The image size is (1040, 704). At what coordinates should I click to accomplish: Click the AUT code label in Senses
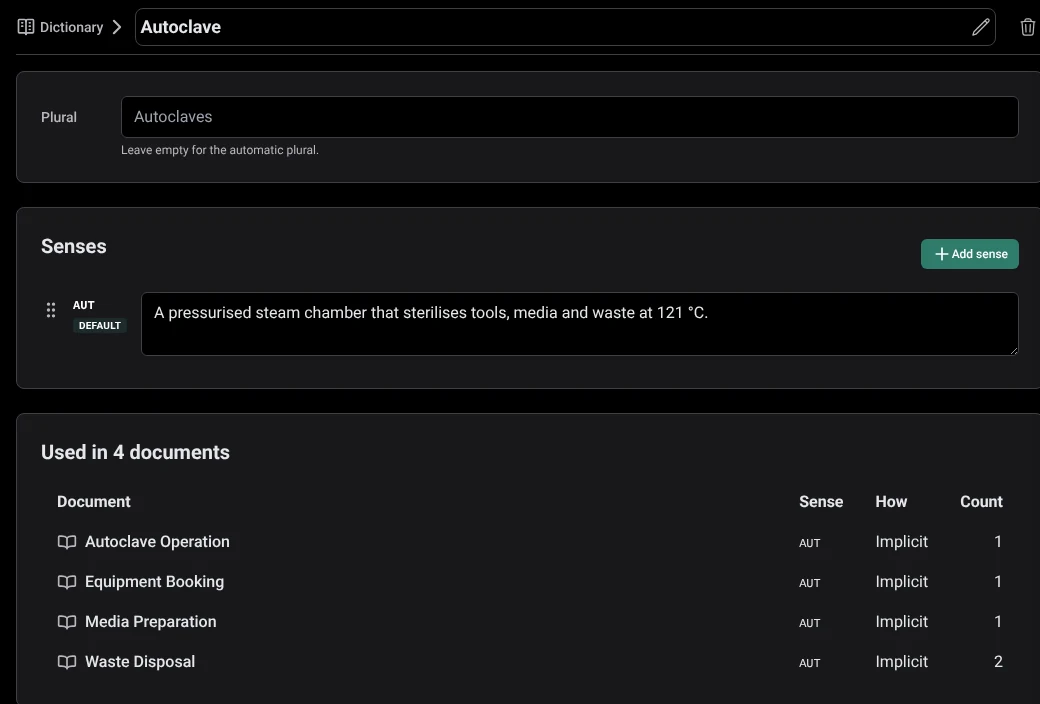84,305
